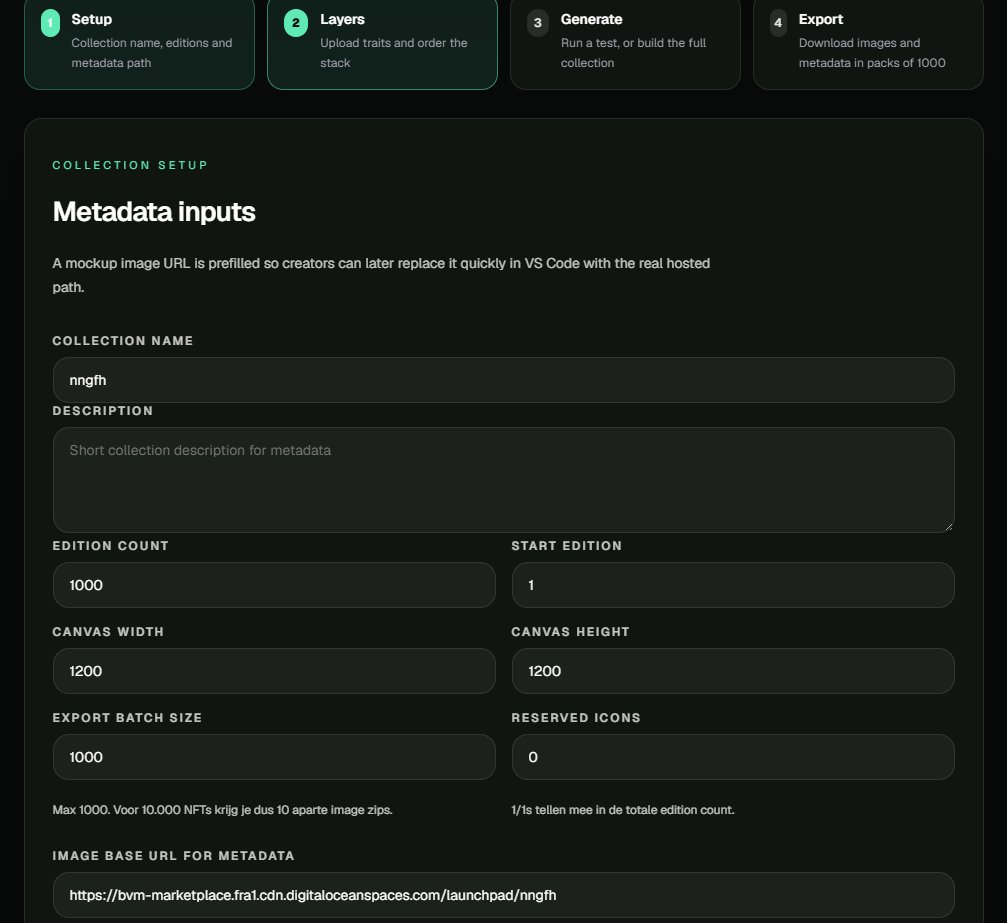Click the 'START EDITION' label
The width and height of the screenshot is (1007, 923).
pyautogui.click(x=566, y=545)
